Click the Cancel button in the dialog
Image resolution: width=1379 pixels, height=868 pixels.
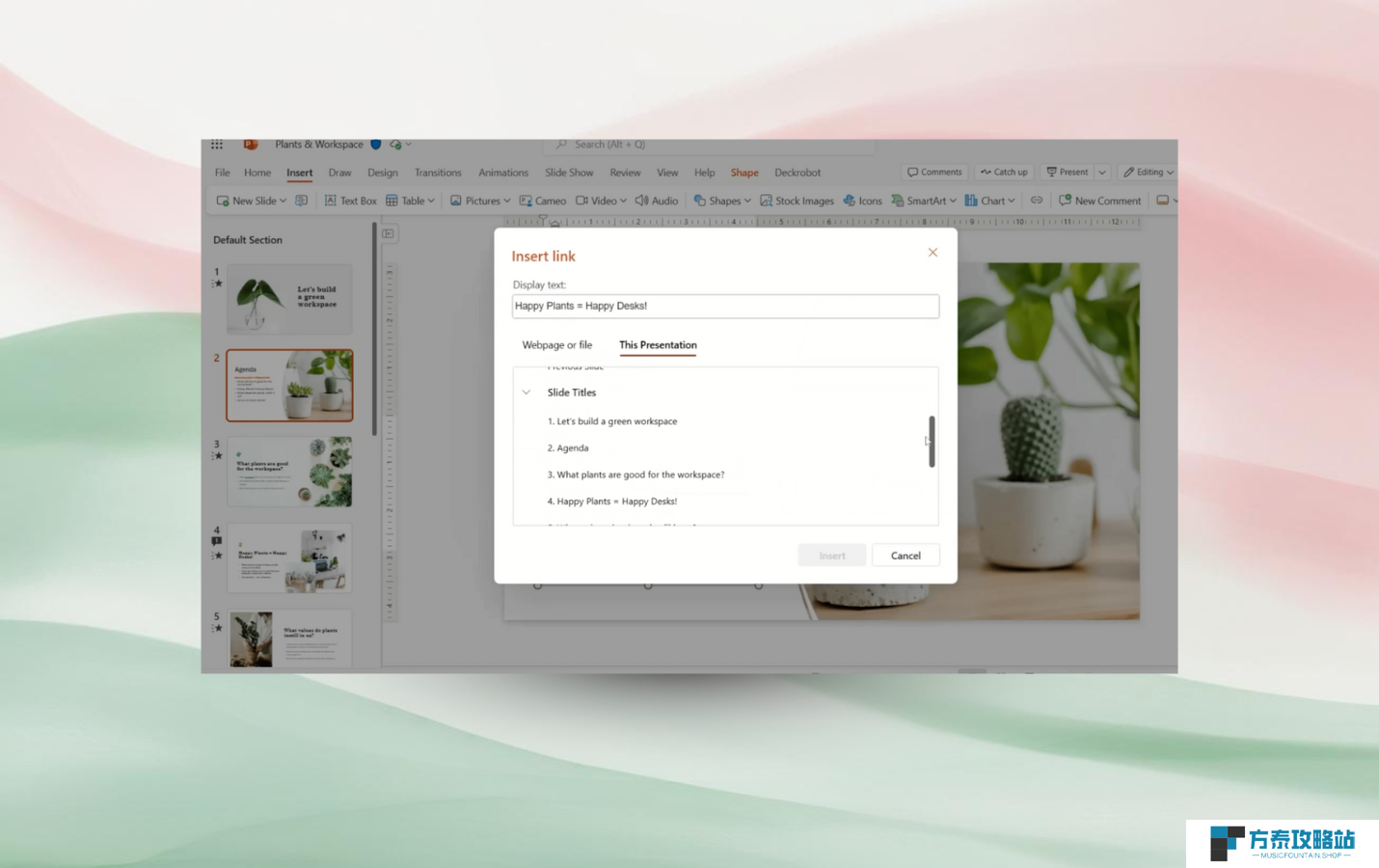pyautogui.click(x=906, y=556)
